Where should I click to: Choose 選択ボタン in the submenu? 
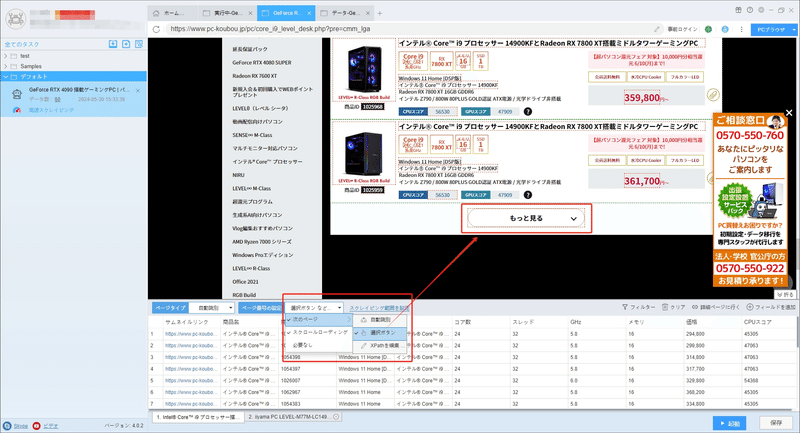[x=380, y=333]
